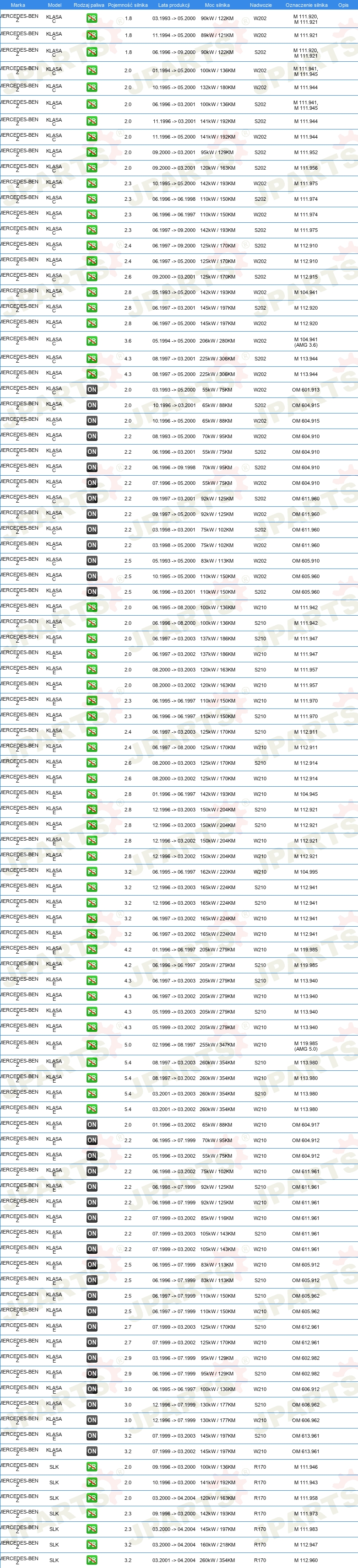Click petrol icon in 132kW / 180KM row
The image size is (358, 1568).
[x=92, y=87]
